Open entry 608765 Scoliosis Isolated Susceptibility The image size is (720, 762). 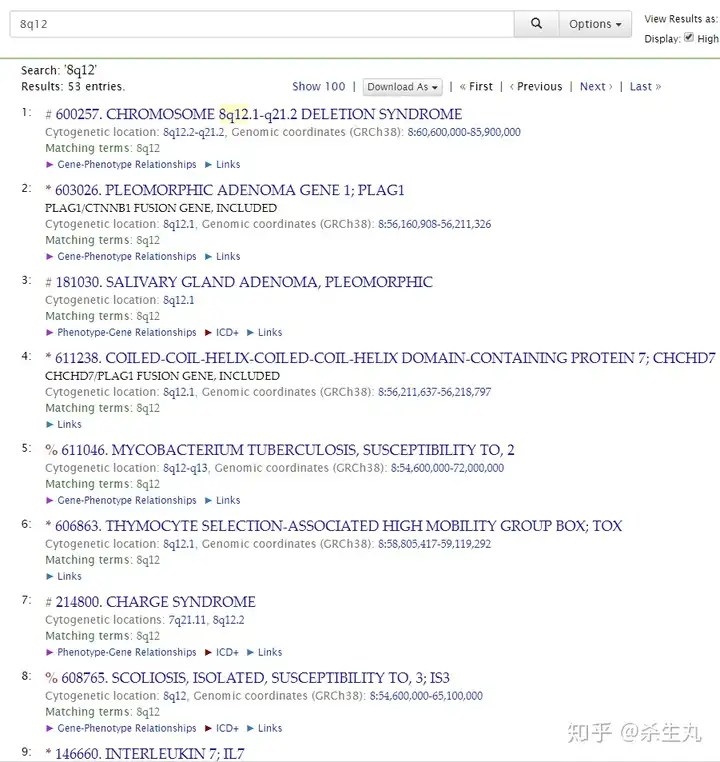point(255,677)
